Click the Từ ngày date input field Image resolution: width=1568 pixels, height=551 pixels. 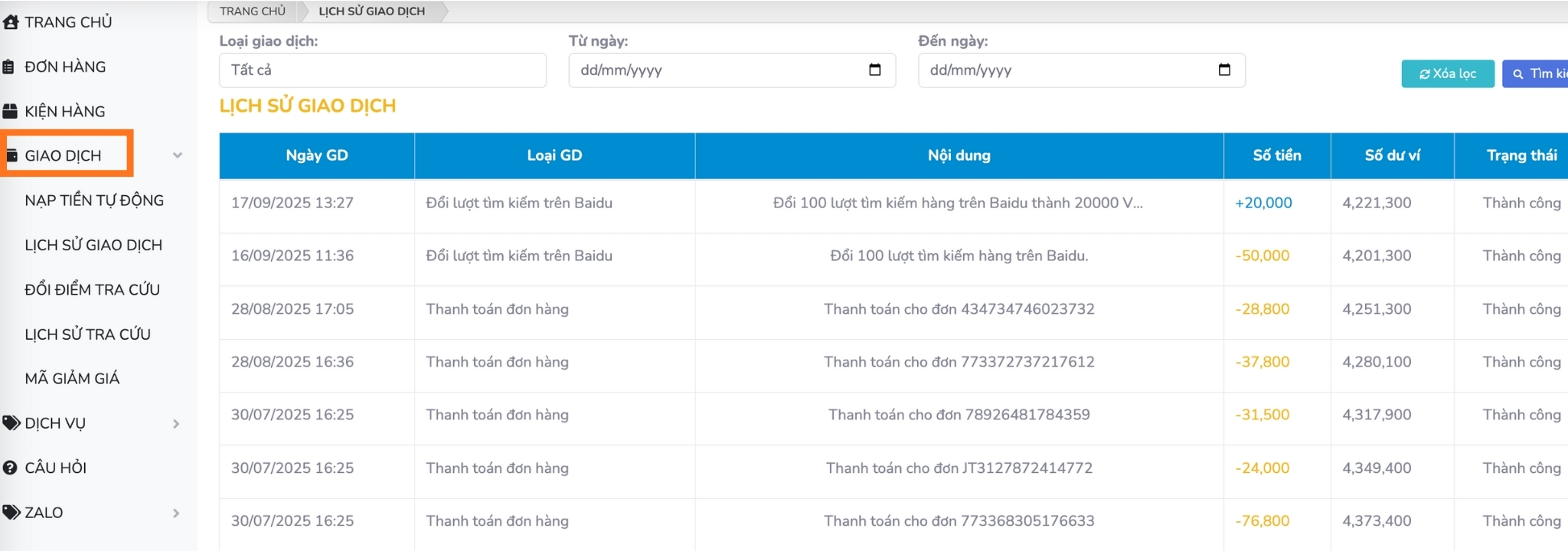712,70
